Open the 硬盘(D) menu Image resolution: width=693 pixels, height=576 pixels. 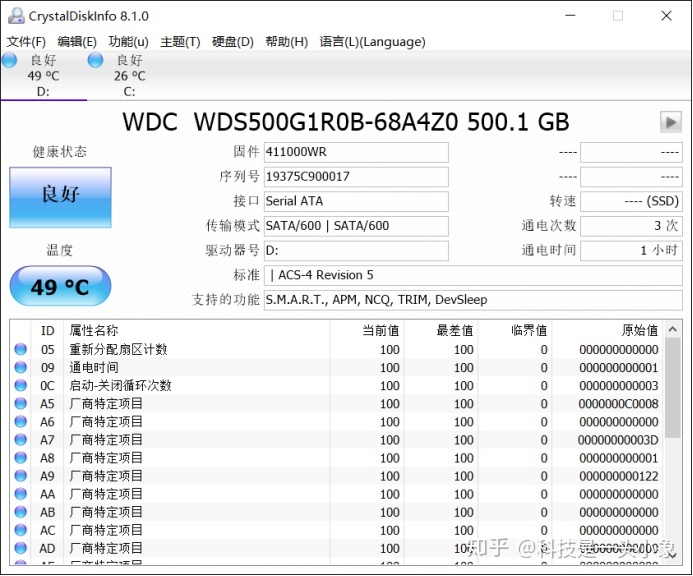(232, 42)
